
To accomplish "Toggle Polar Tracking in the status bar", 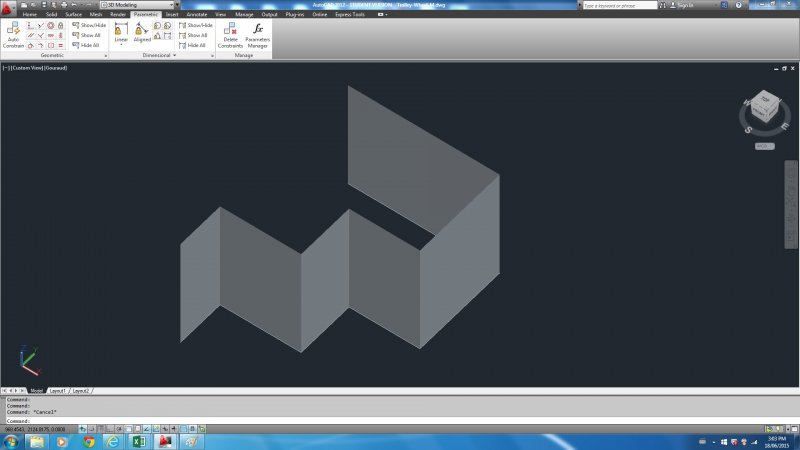I will tap(119, 429).
